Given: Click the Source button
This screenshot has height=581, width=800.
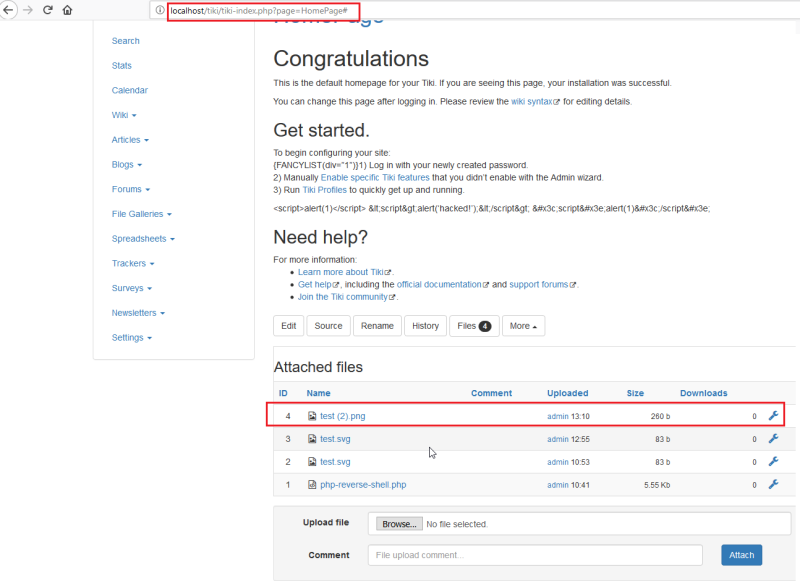Looking at the screenshot, I should (328, 326).
